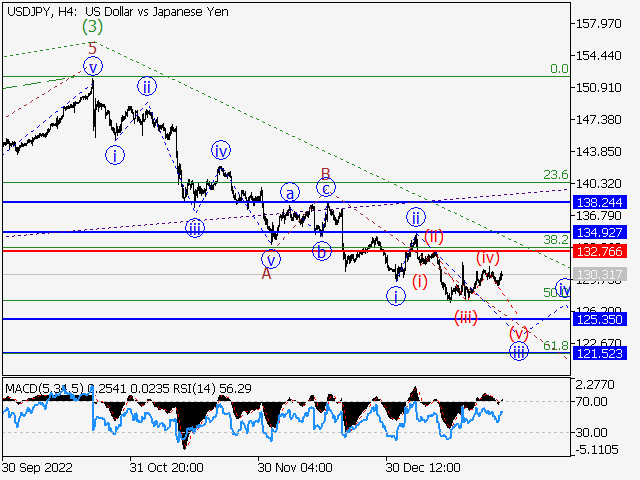This screenshot has height=480, width=640.
Task: Select the 38.2 Fibonacci level label
Action: pyautogui.click(x=556, y=239)
